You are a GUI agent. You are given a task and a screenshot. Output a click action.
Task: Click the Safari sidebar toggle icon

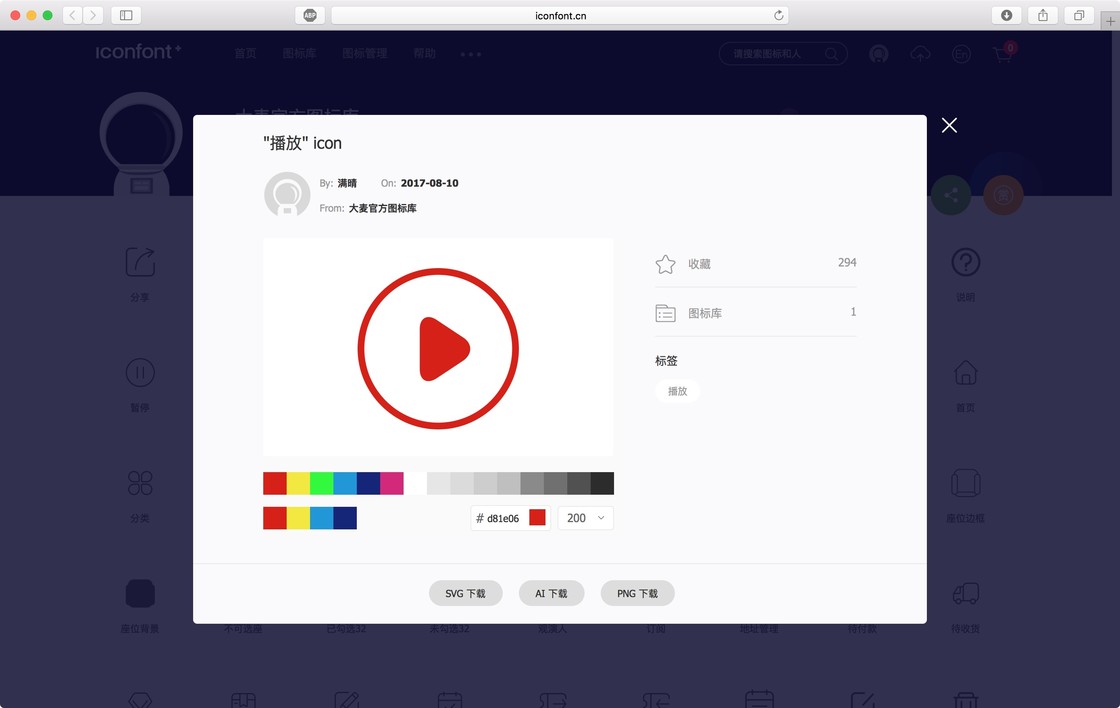tap(126, 15)
